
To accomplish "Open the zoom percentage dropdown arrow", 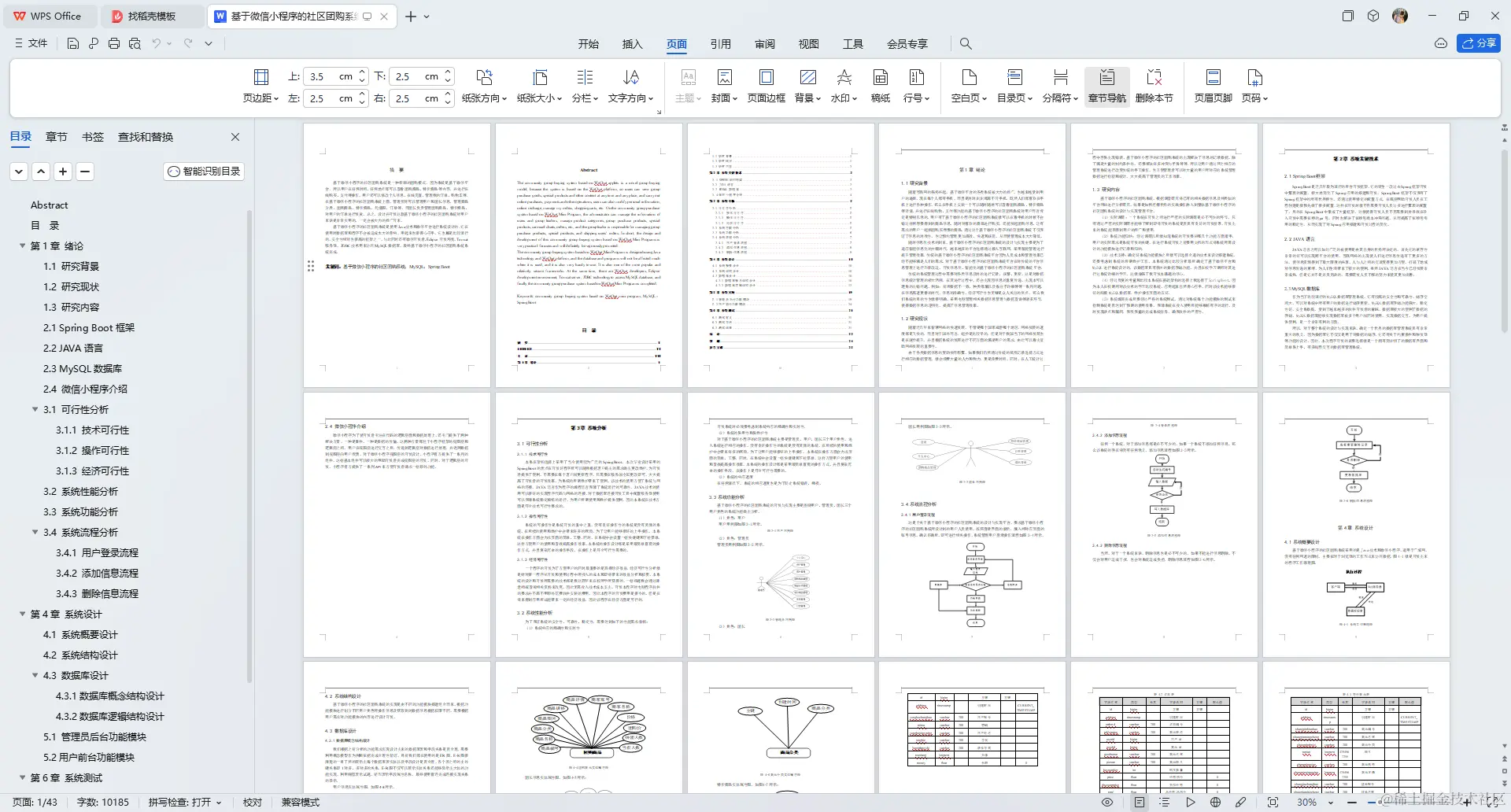I will [1331, 803].
